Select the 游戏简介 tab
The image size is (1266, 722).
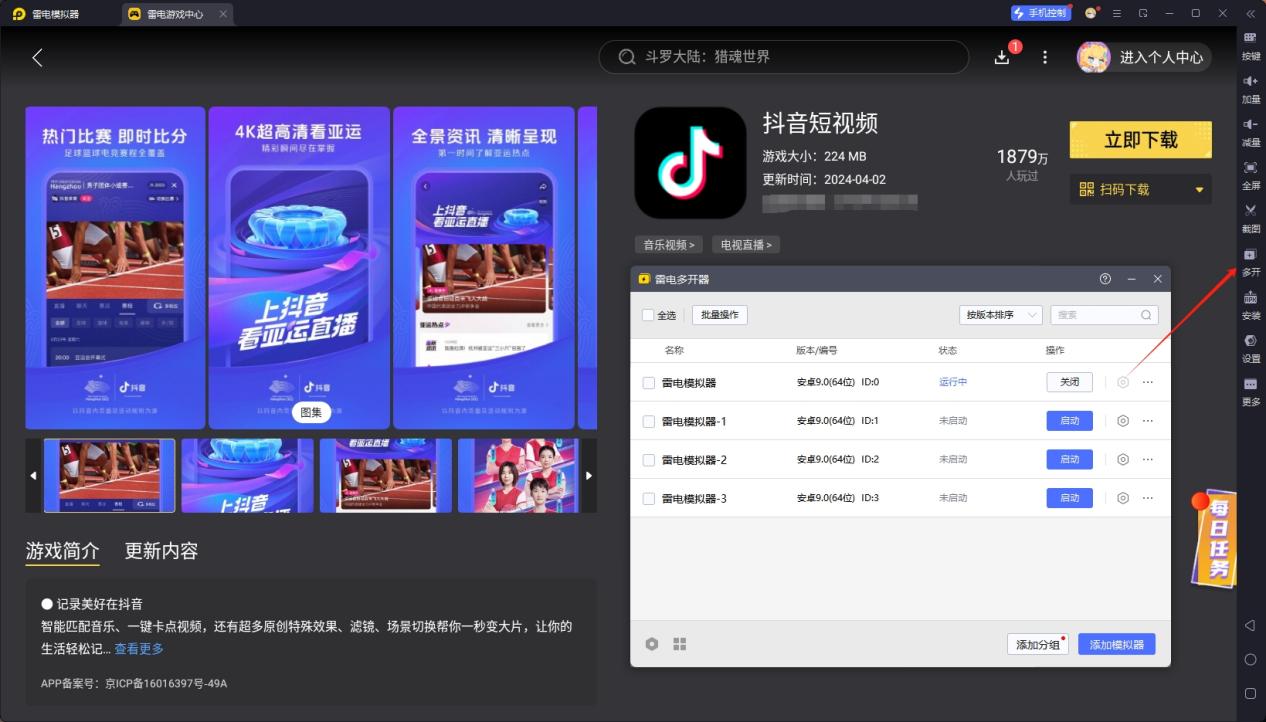[62, 551]
